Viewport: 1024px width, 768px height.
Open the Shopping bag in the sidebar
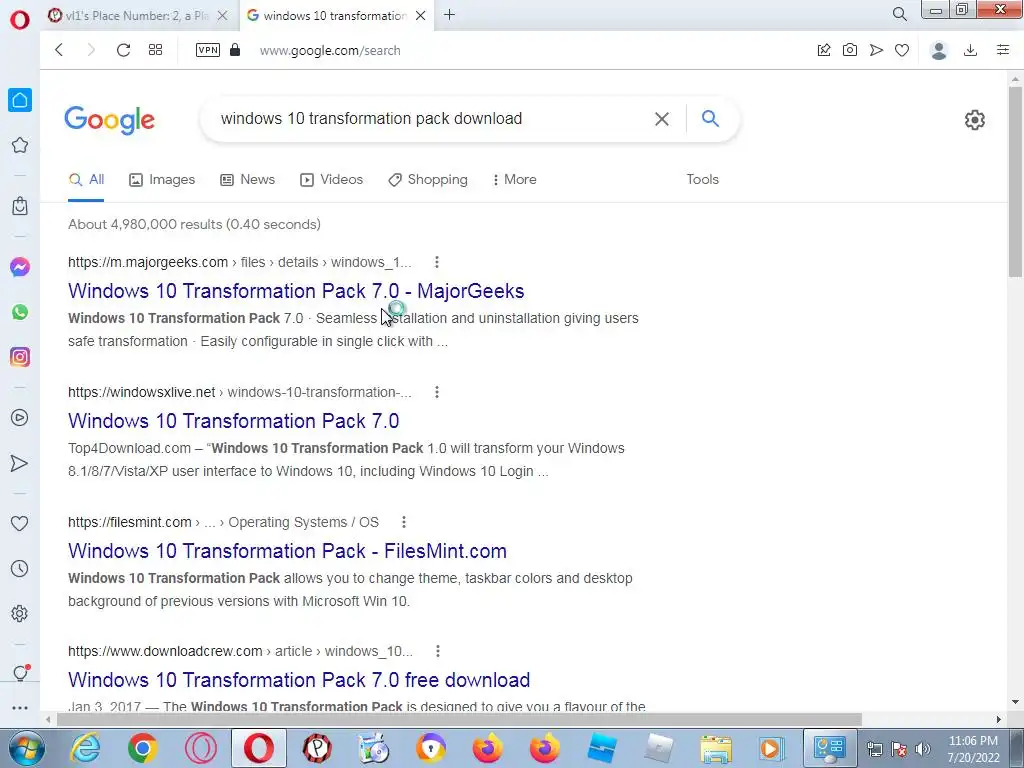click(x=20, y=206)
